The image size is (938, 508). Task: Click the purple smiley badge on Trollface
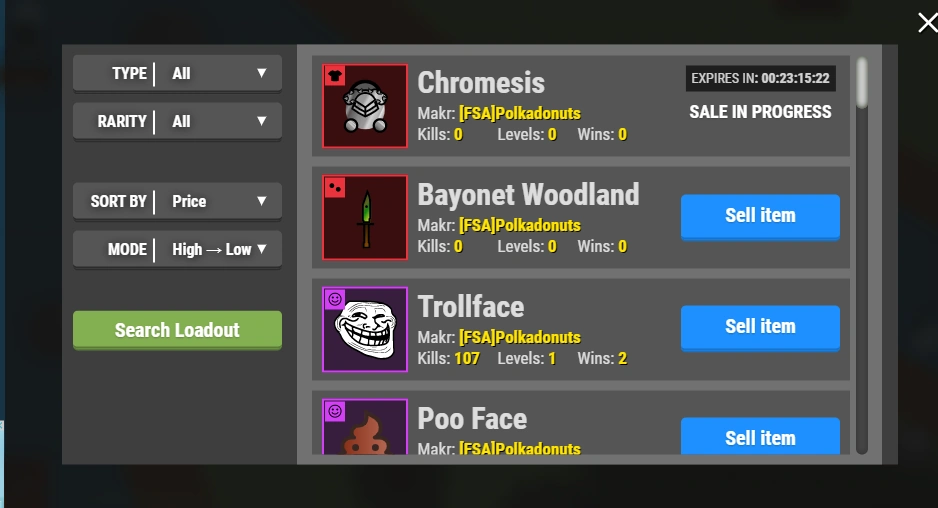click(335, 299)
